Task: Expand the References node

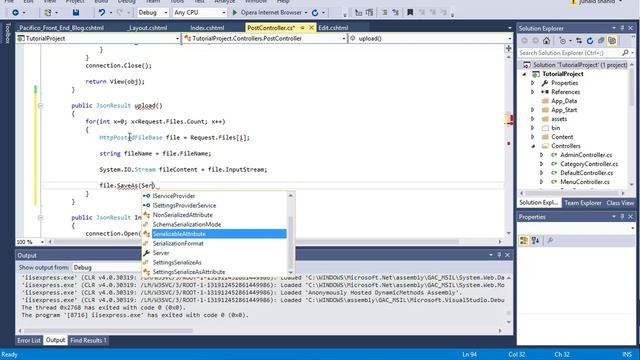Action: [x=533, y=92]
